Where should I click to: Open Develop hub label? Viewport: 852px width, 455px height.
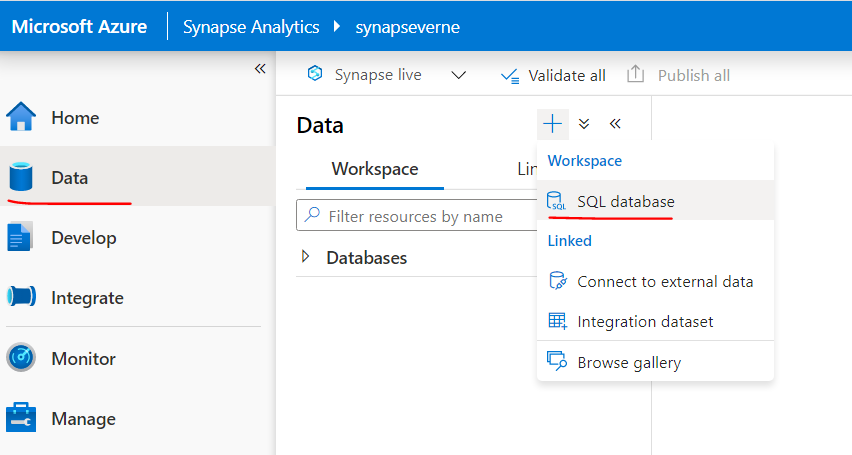pos(84,238)
